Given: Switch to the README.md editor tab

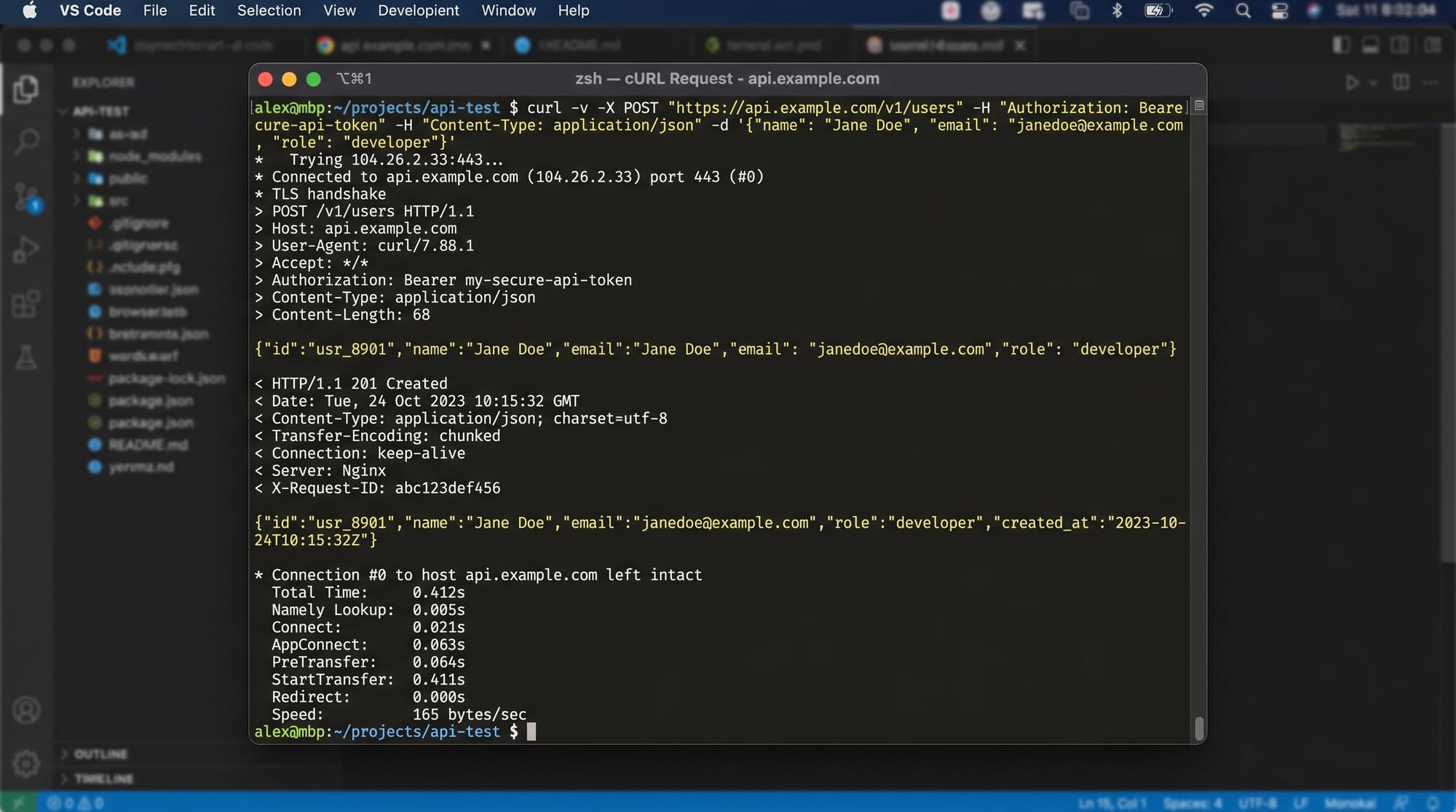Looking at the screenshot, I should click(x=569, y=45).
